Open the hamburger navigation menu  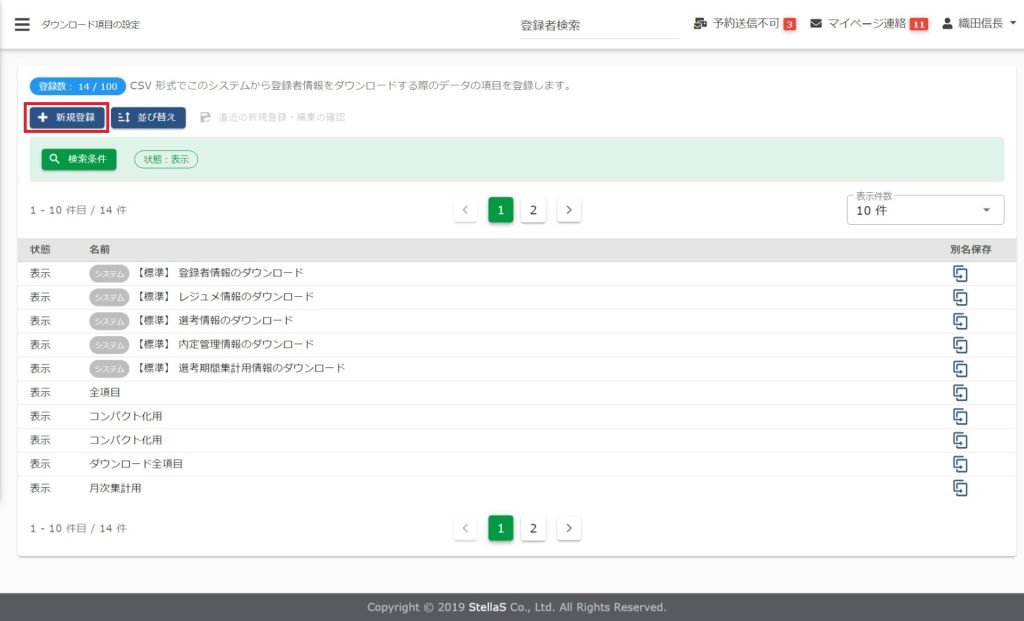point(22,24)
